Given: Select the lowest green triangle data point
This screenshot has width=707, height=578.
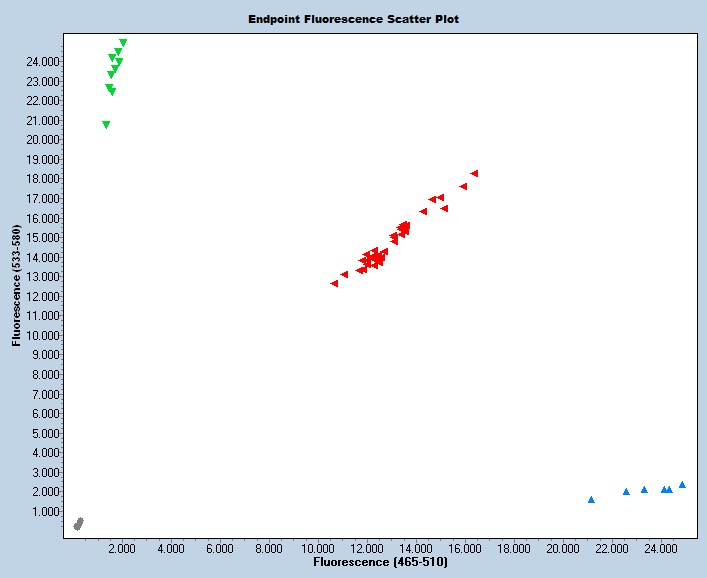Looking at the screenshot, I should coord(106,125).
